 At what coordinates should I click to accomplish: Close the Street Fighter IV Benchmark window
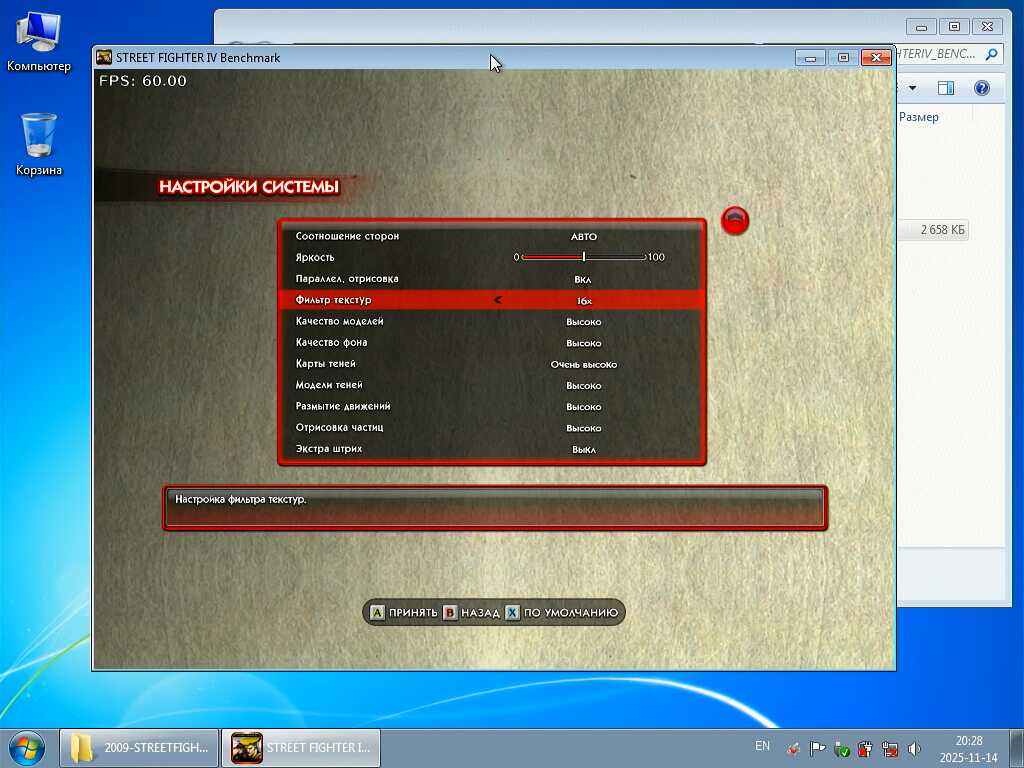876,58
